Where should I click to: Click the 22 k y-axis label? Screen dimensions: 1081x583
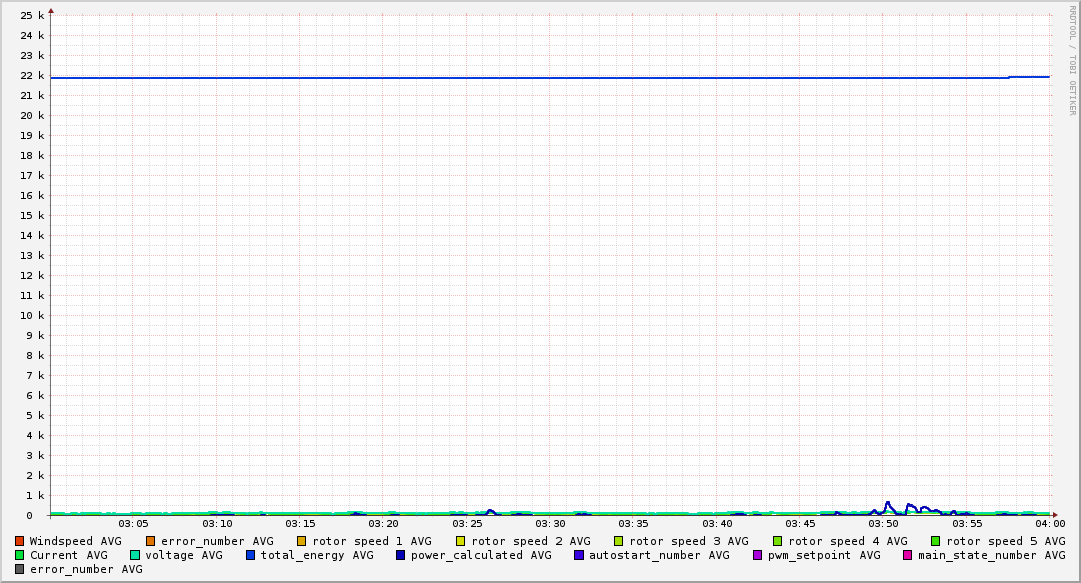click(33, 76)
